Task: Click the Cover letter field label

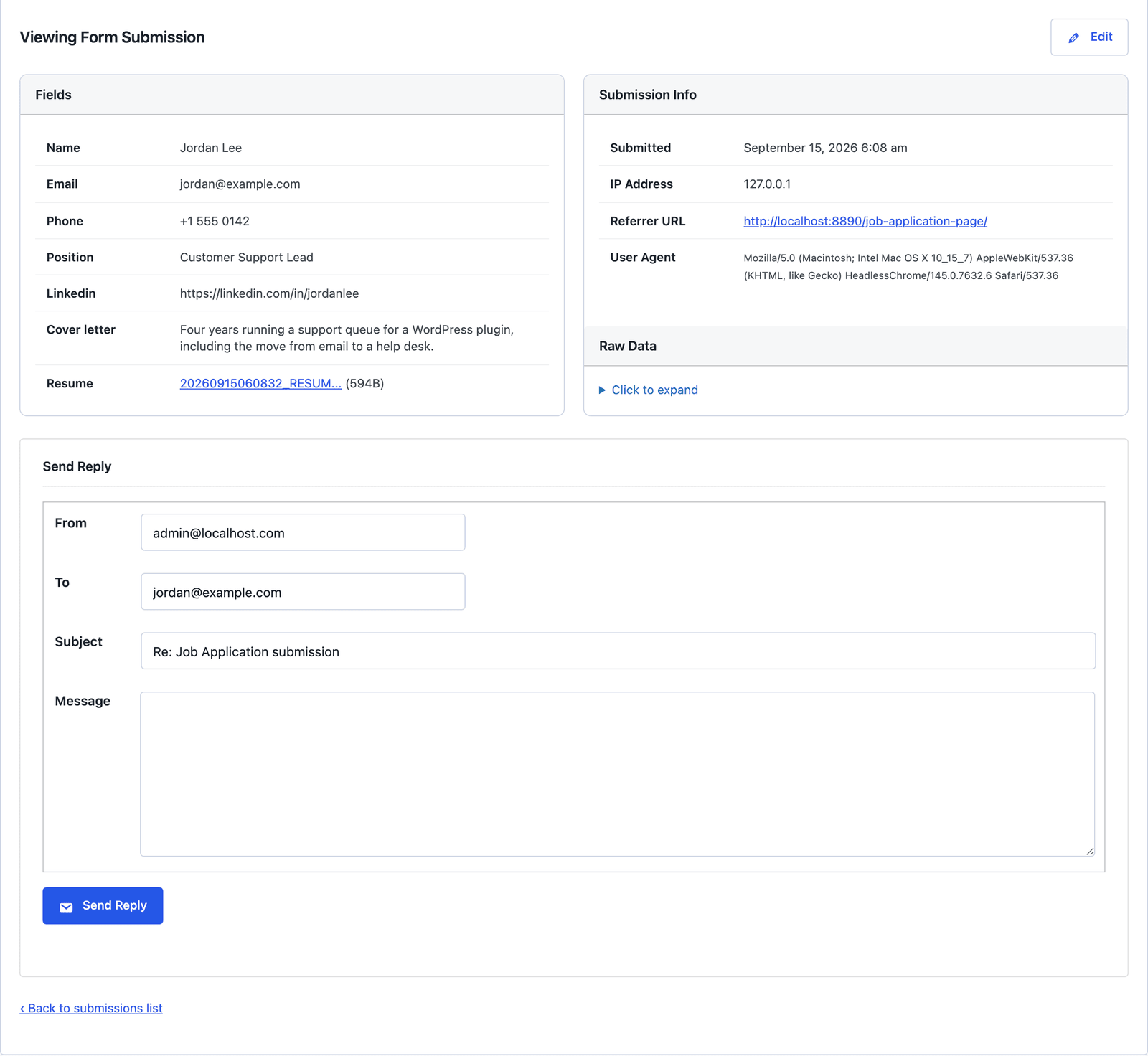Action: (x=80, y=330)
